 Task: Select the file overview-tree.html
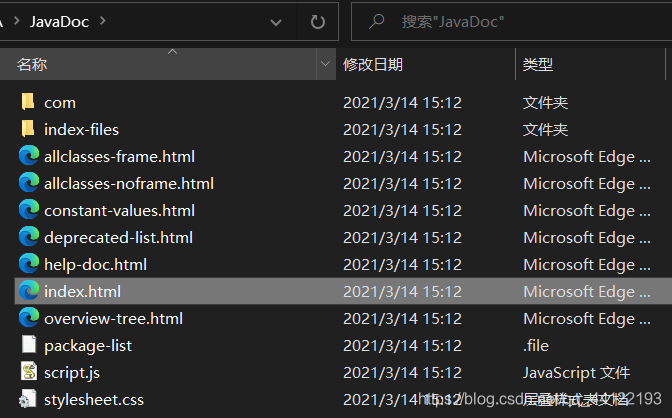pos(114,319)
